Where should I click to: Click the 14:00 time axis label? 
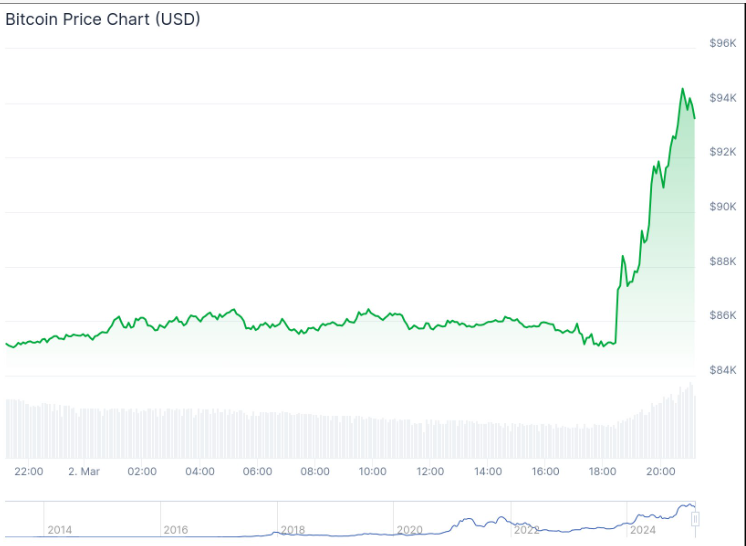[x=488, y=471]
